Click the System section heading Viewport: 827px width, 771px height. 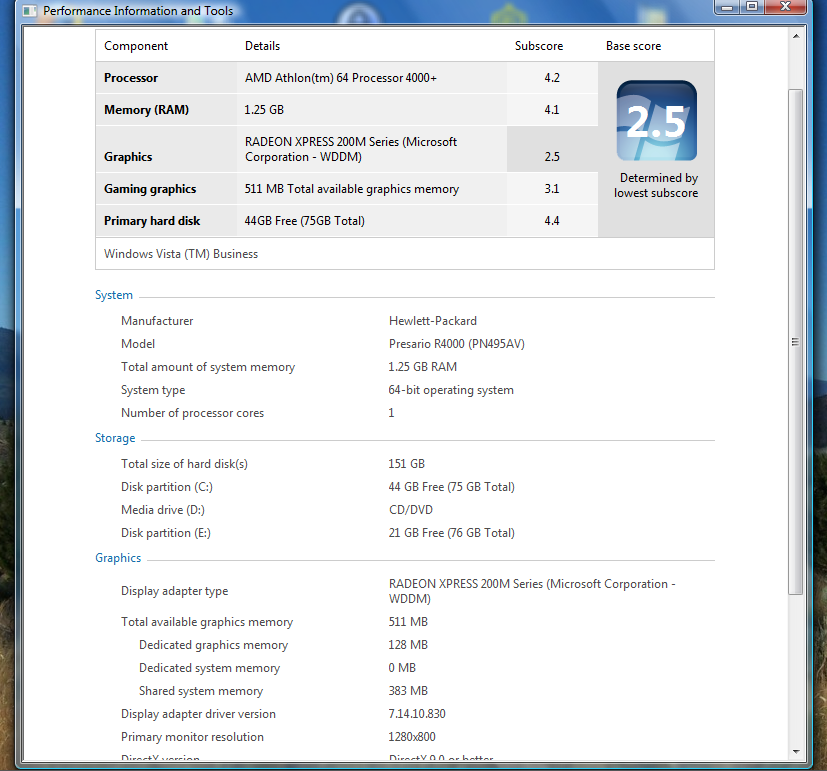coord(114,295)
